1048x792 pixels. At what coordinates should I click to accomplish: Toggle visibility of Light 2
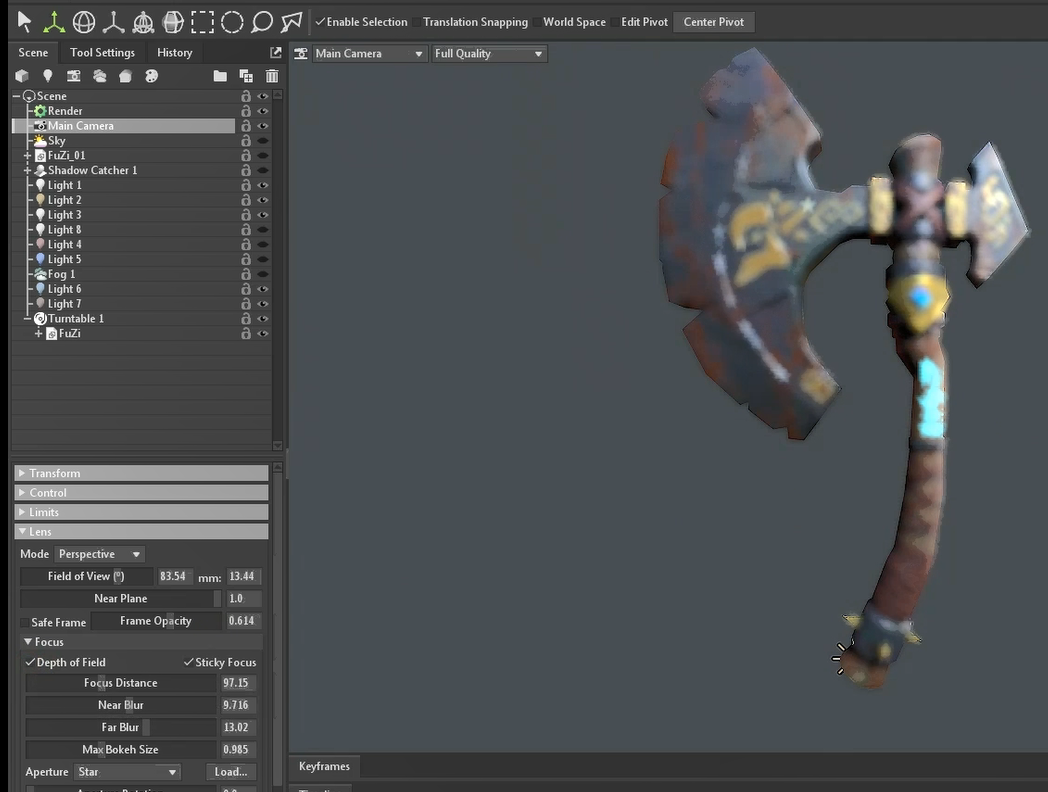point(263,200)
